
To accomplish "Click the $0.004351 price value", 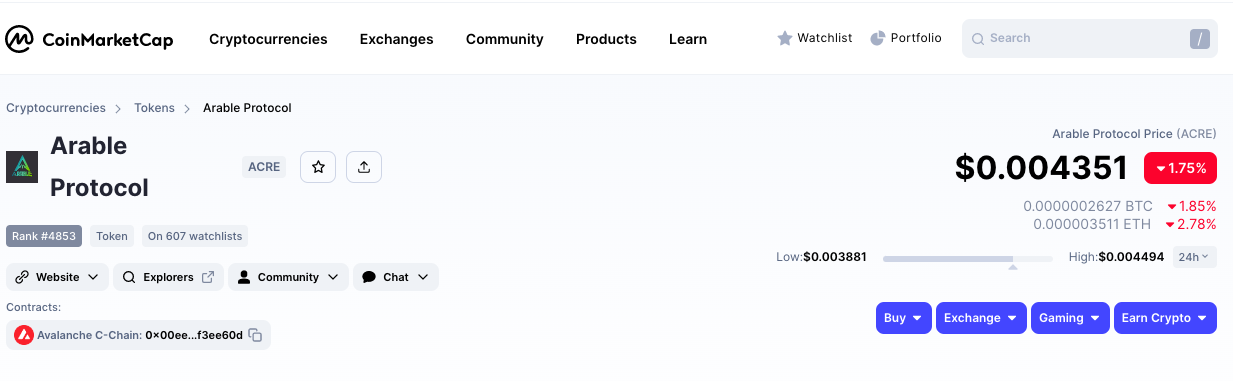I will (1041, 168).
